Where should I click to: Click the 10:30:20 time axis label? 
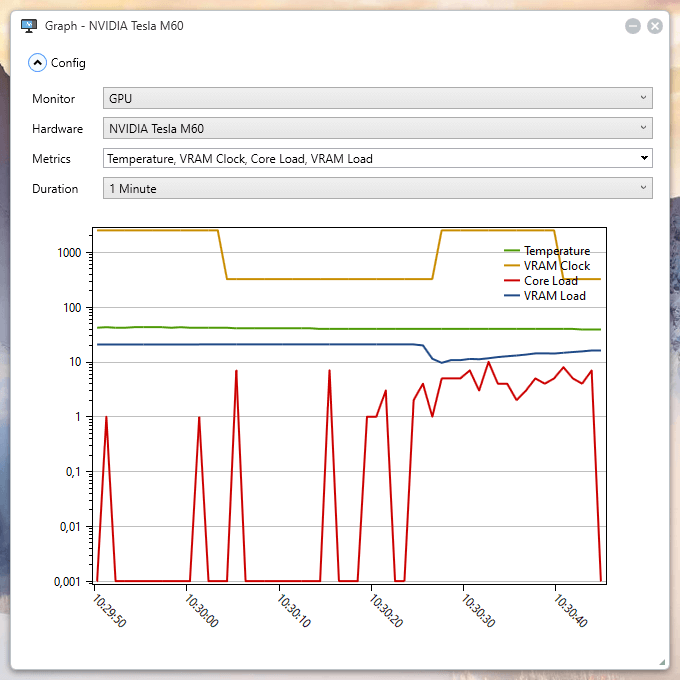(x=386, y=611)
